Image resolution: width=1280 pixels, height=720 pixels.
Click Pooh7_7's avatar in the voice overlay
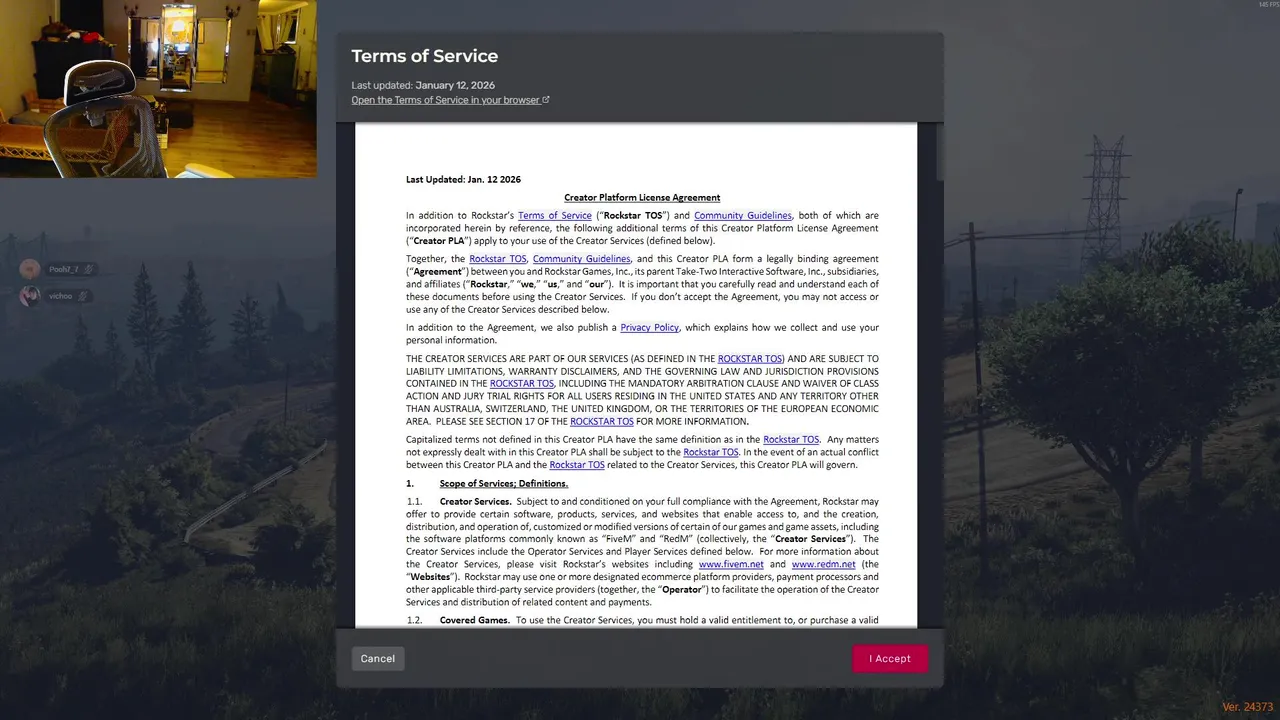pyautogui.click(x=30, y=269)
